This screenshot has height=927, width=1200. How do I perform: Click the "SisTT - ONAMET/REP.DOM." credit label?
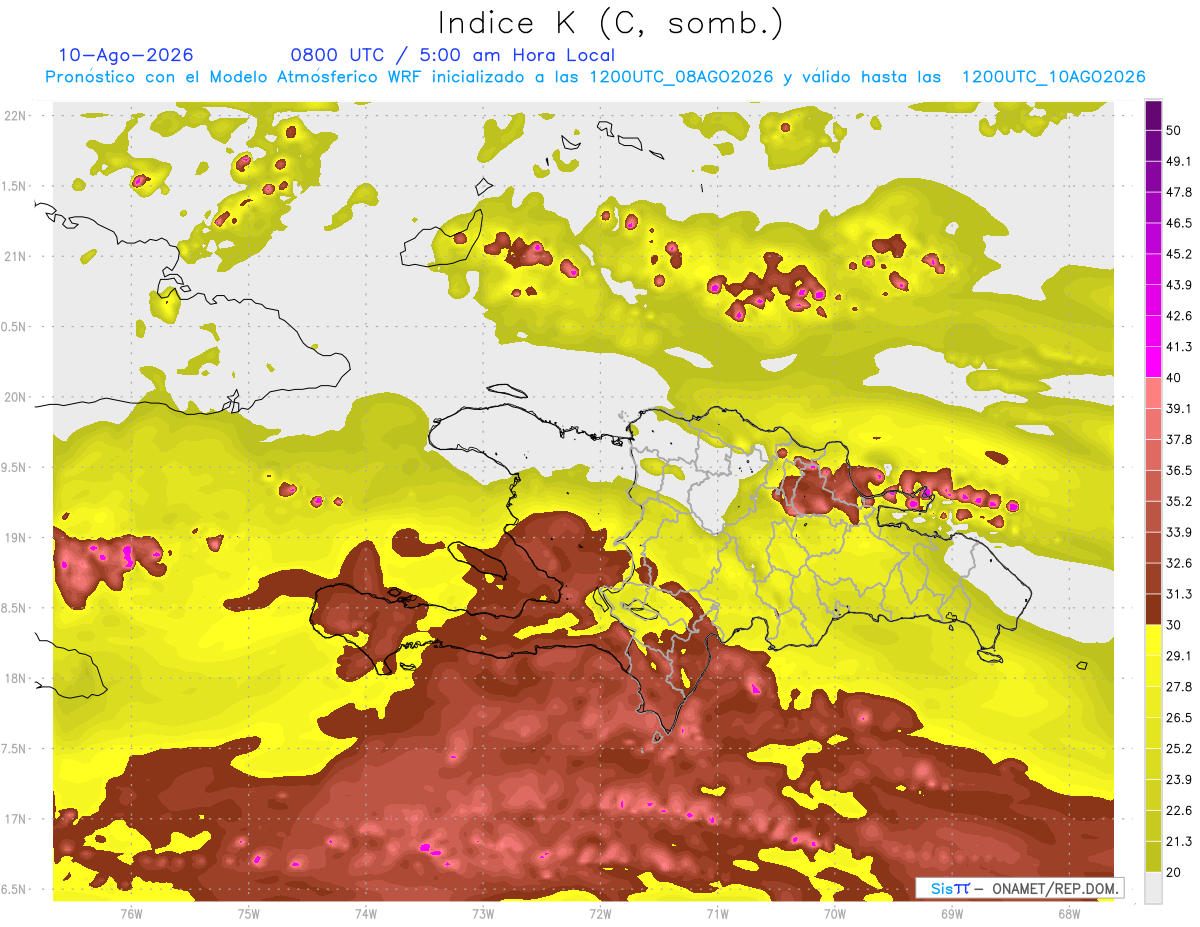[x=1020, y=888]
